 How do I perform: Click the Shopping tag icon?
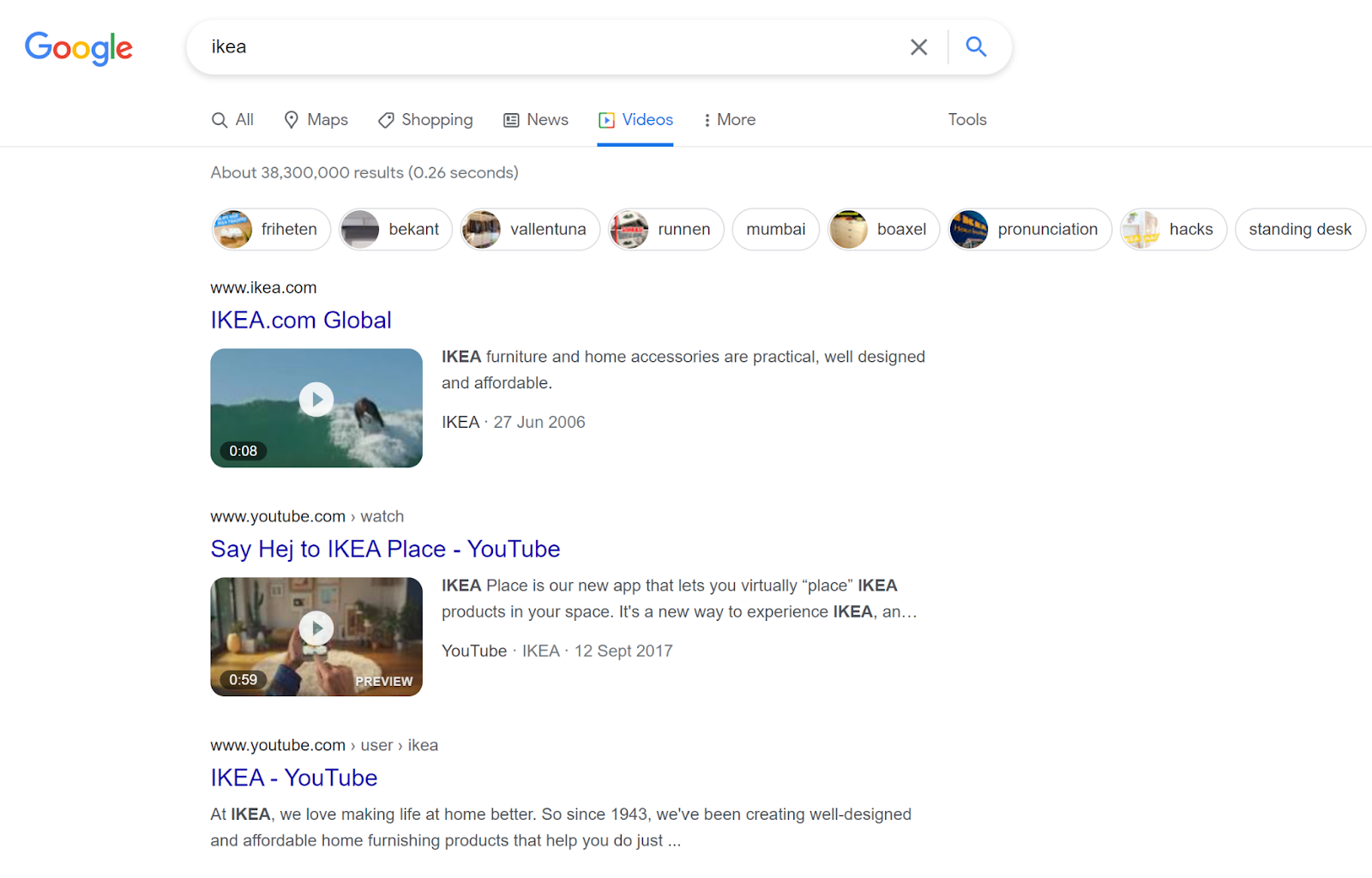tap(386, 120)
